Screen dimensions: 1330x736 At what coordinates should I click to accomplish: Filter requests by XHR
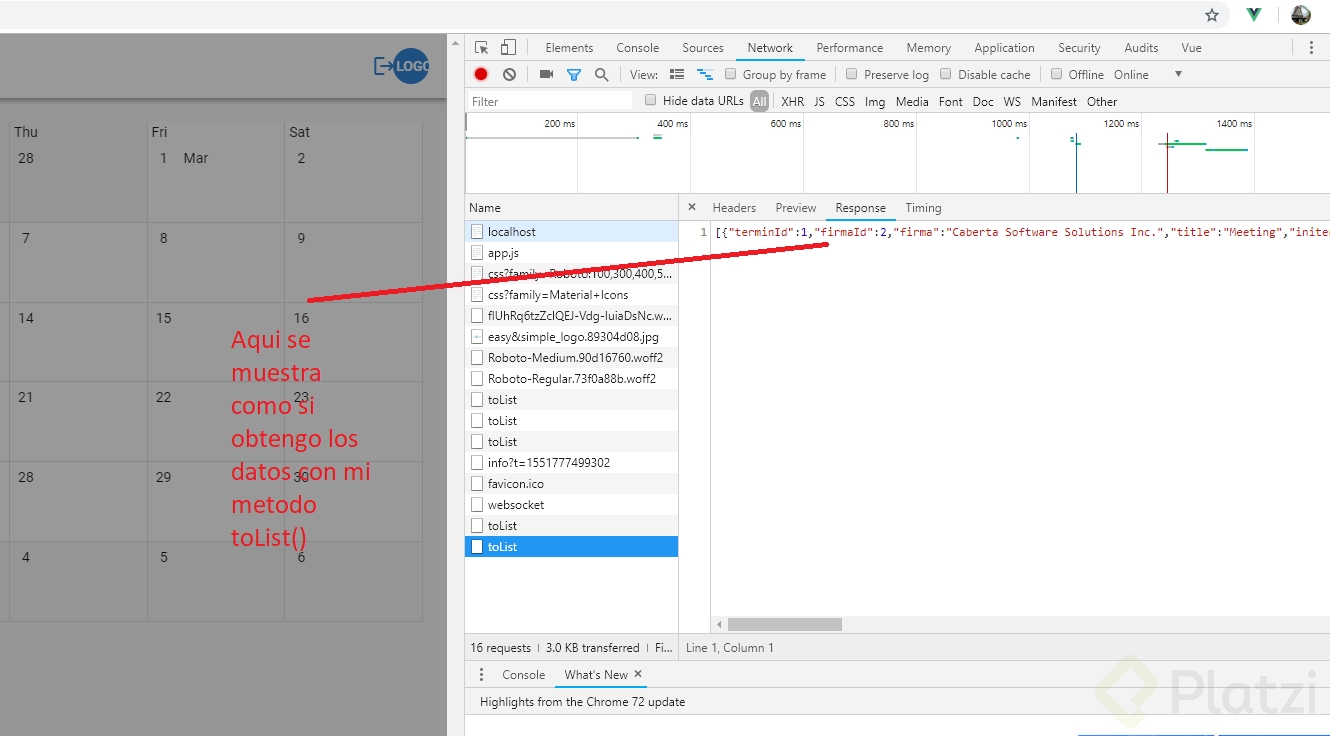[793, 101]
